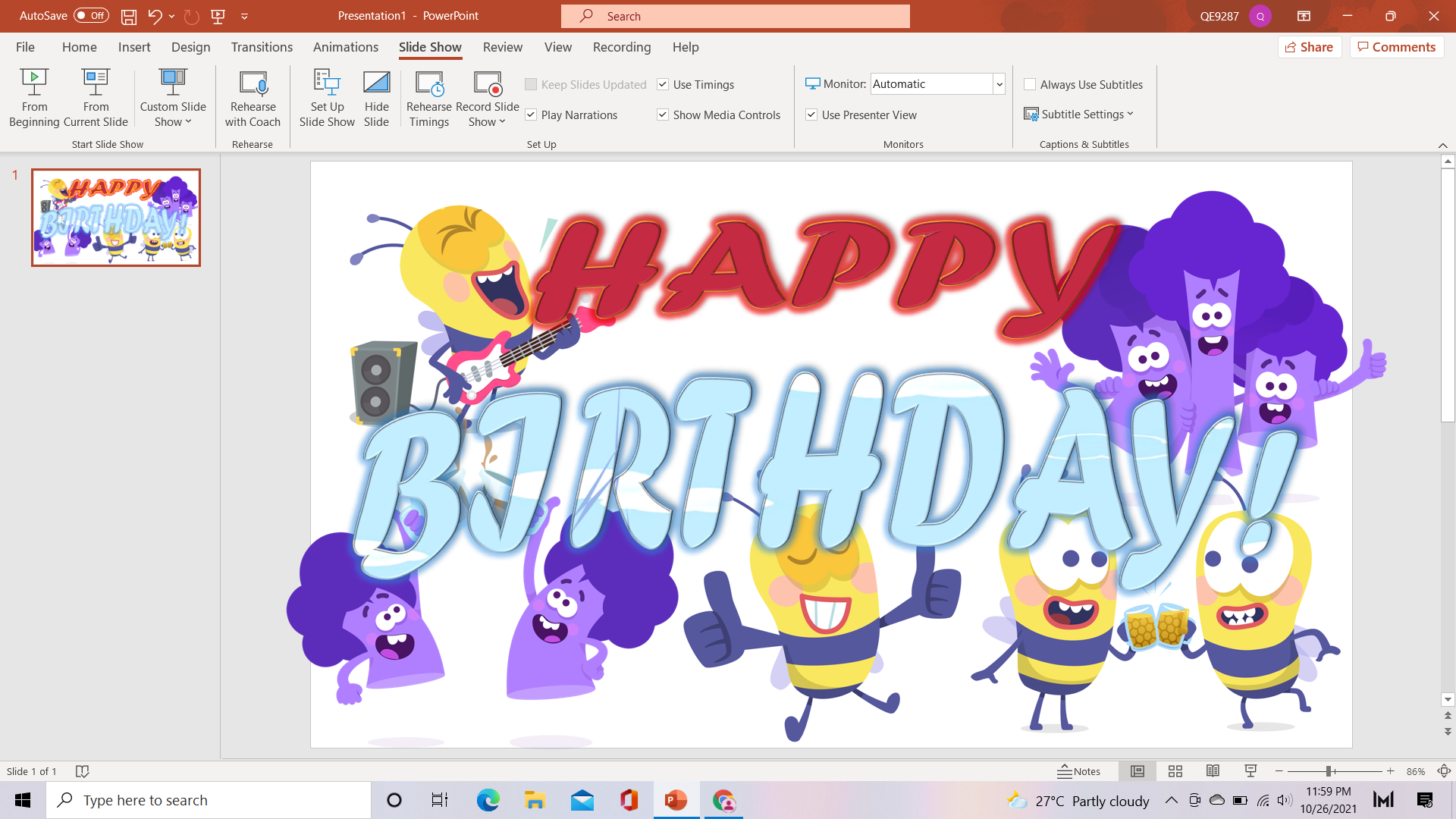
Task: Start show From Current Slide
Action: coord(96,98)
